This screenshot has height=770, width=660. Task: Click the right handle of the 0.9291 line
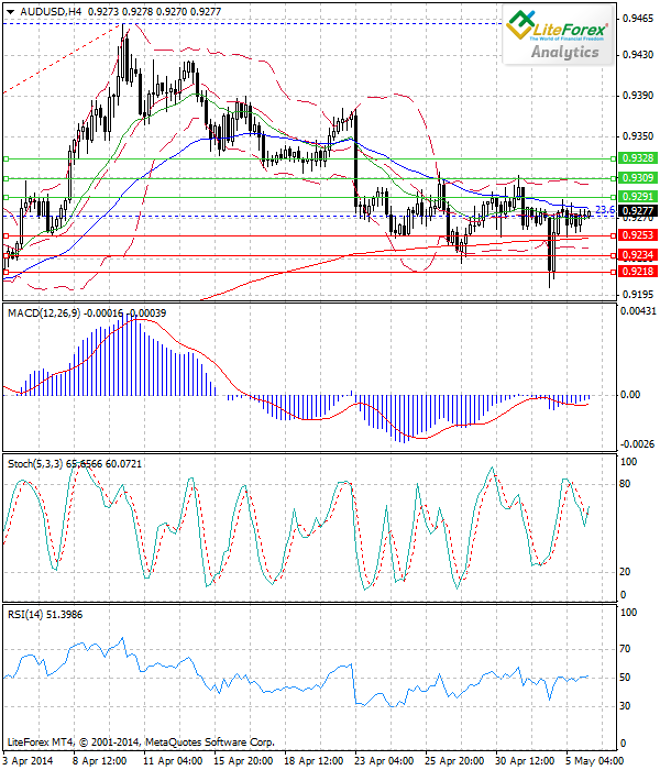tap(613, 197)
